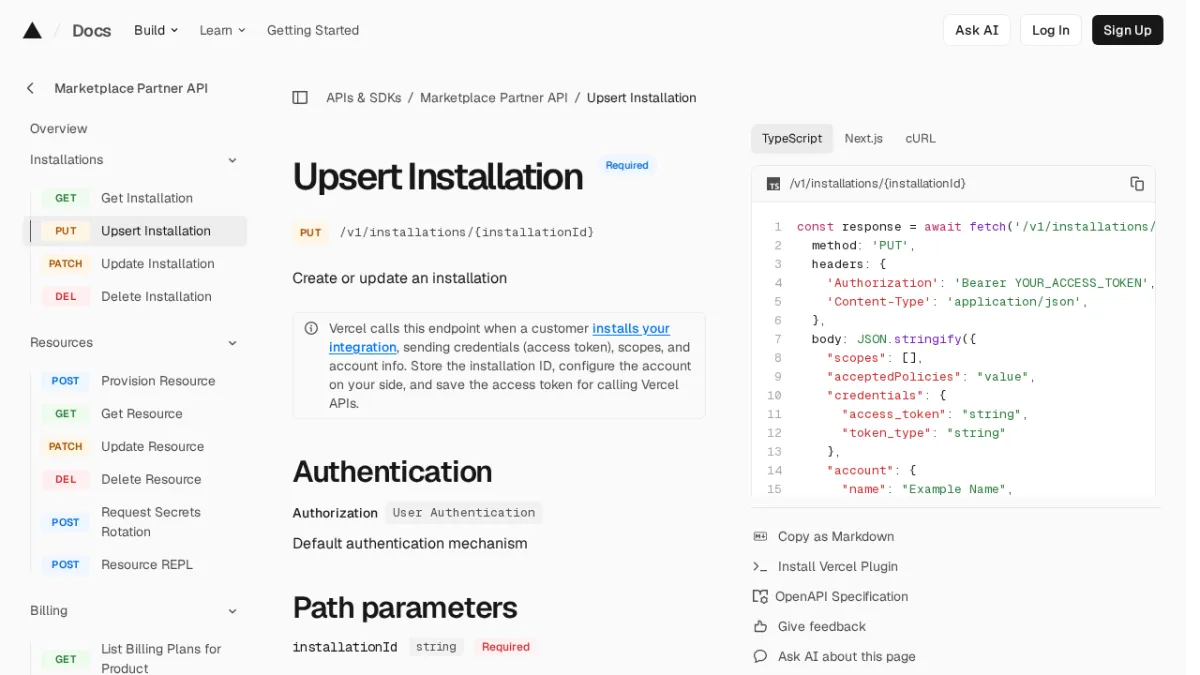Click the Log In button

click(1051, 30)
